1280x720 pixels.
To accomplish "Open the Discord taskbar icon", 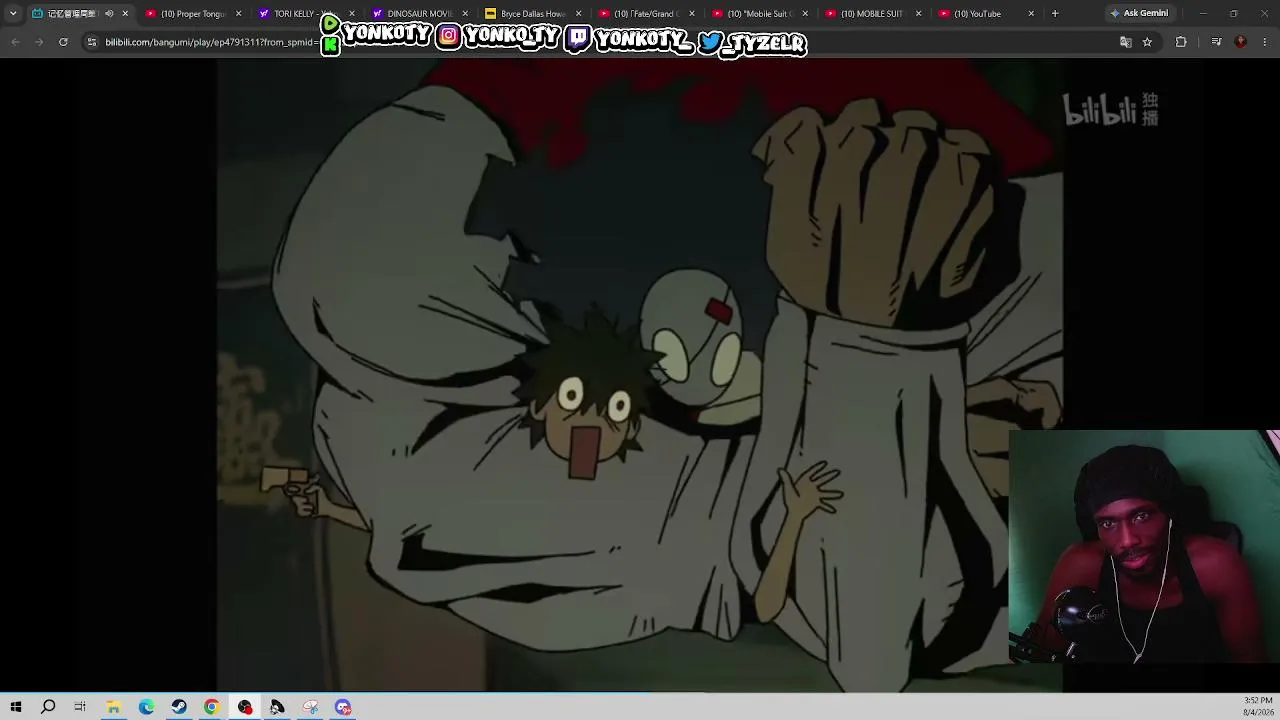I will click(x=343, y=707).
